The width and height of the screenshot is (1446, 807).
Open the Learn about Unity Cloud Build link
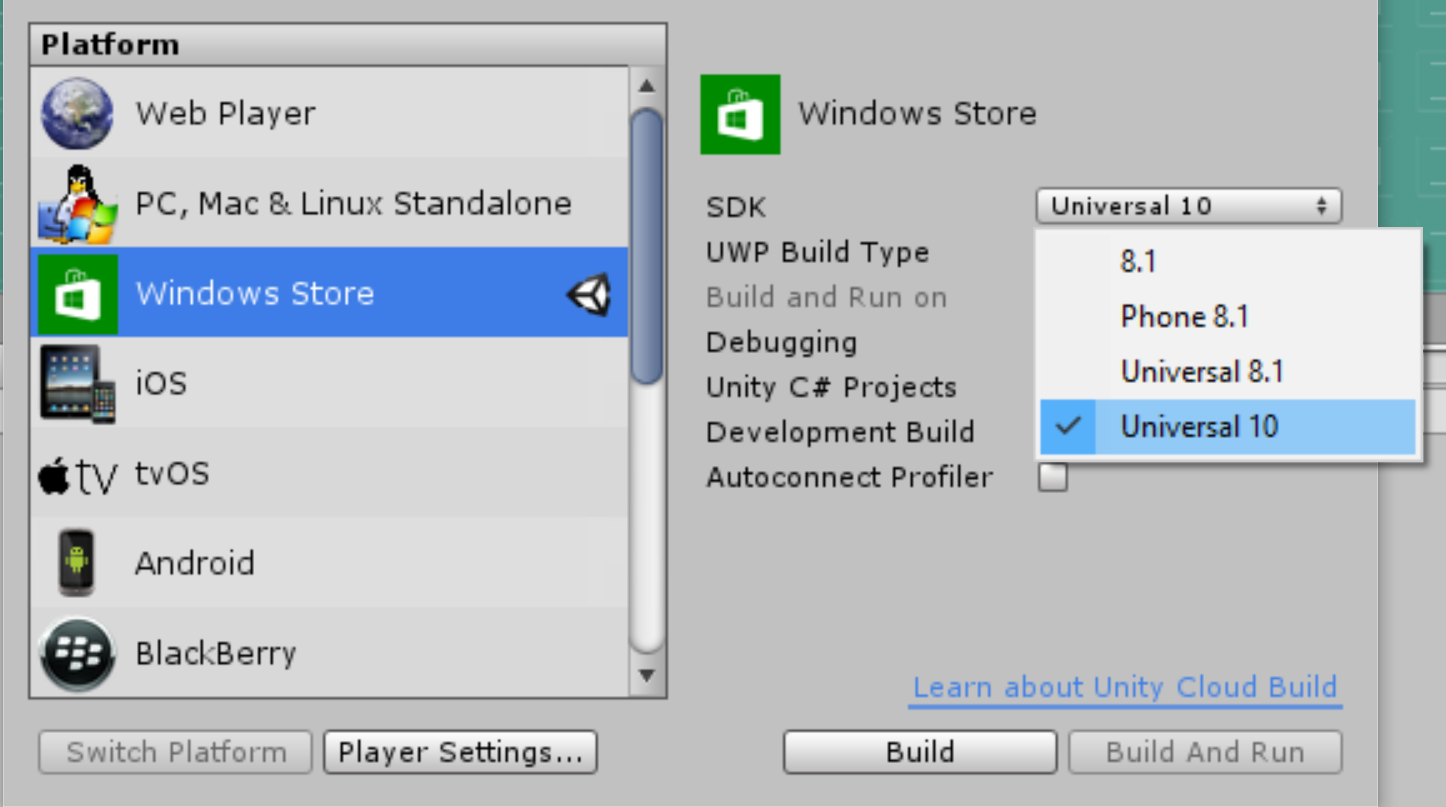[1125, 688]
